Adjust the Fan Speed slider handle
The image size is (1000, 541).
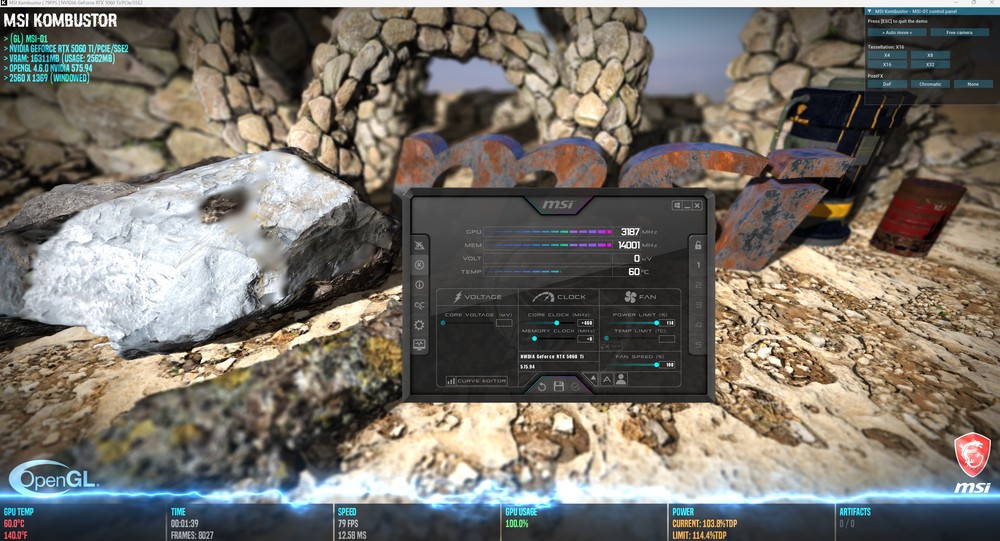click(656, 365)
